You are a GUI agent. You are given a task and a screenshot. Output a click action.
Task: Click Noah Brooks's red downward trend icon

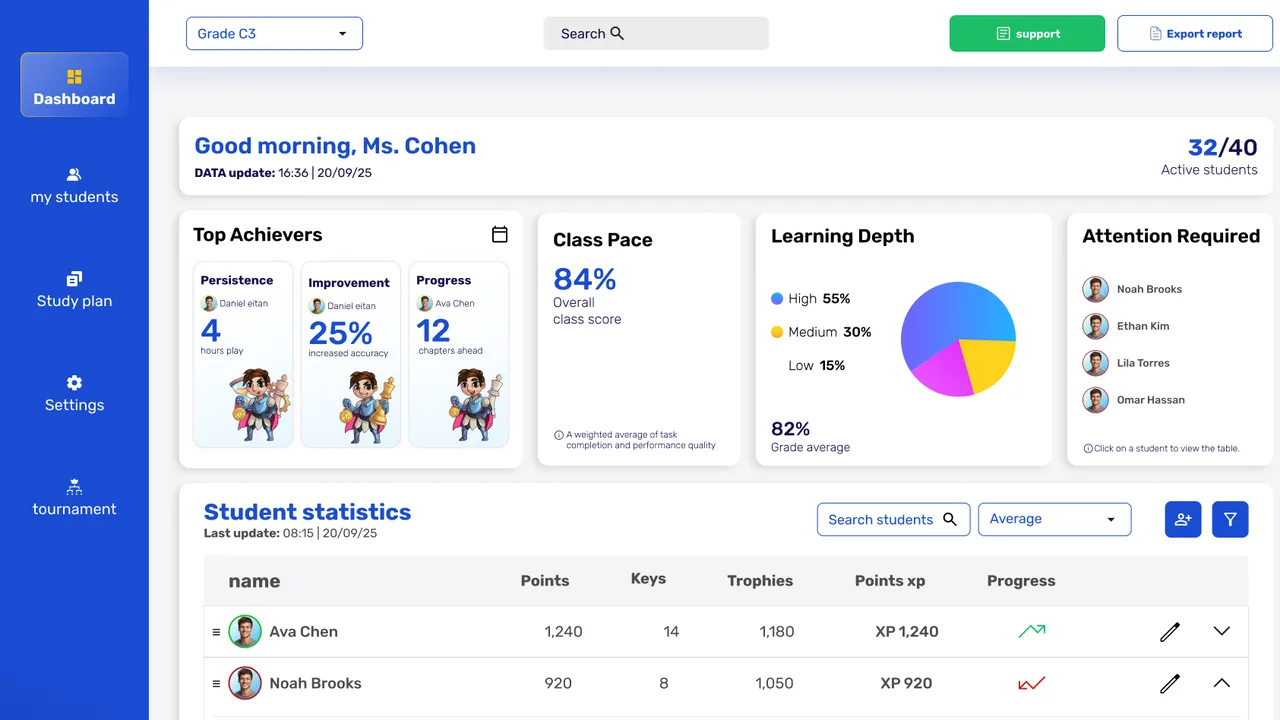tap(1031, 684)
